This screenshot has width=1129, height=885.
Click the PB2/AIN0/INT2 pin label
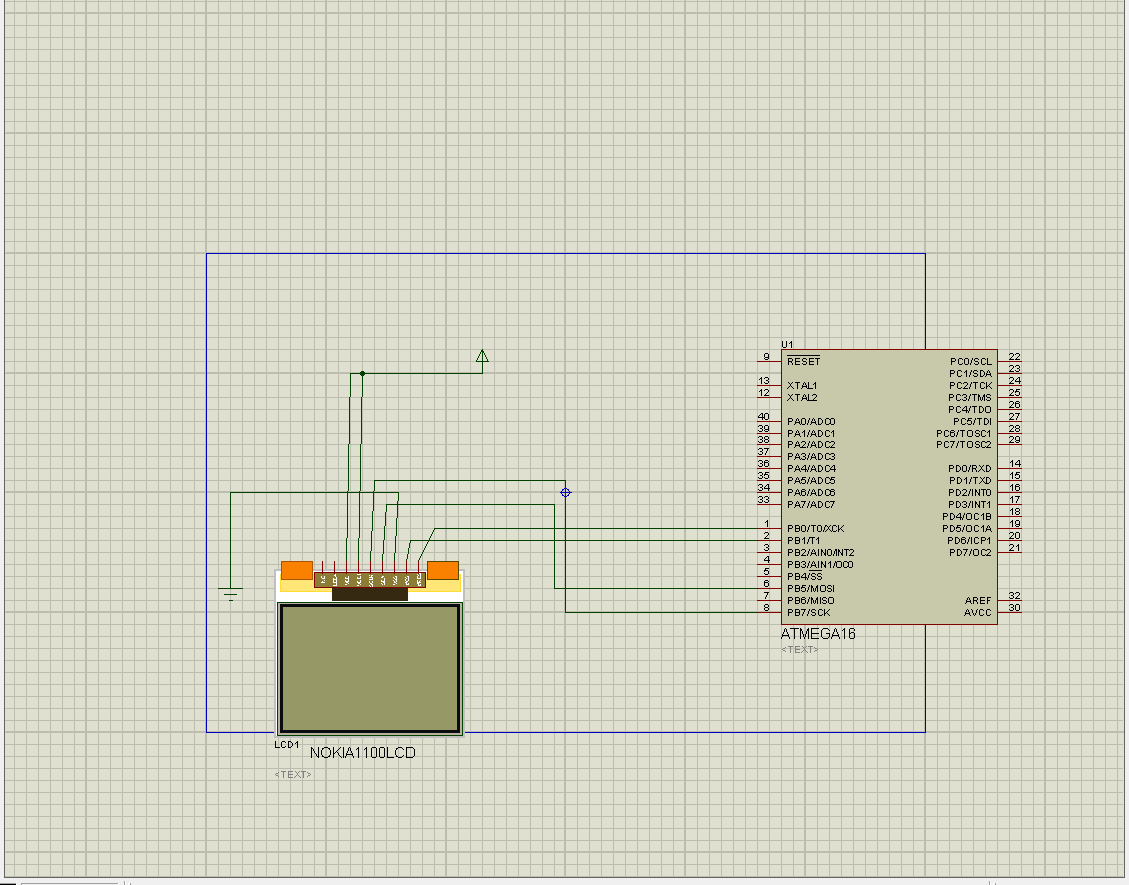coord(821,552)
